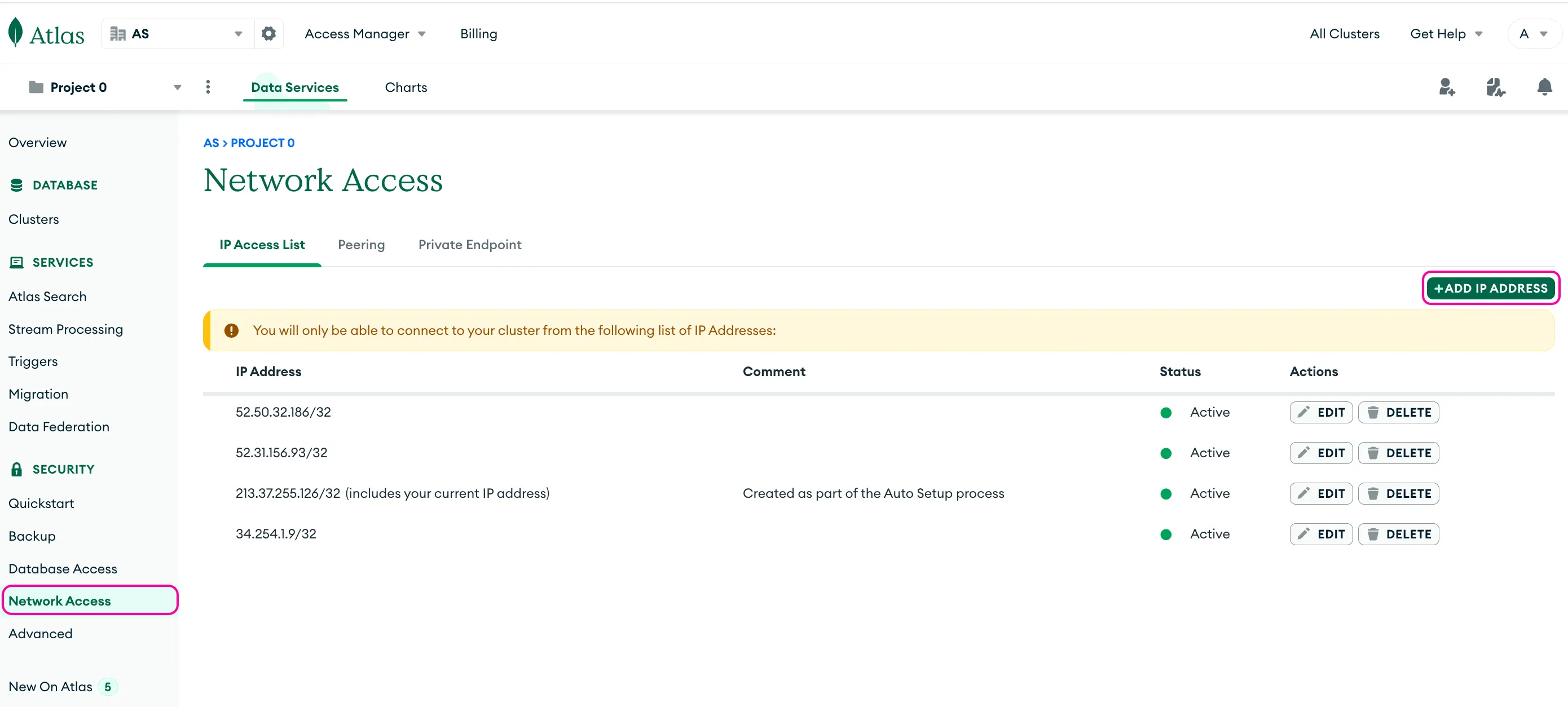This screenshot has height=707, width=1568.
Task: Click the organization building icon beside AS
Action: click(117, 33)
